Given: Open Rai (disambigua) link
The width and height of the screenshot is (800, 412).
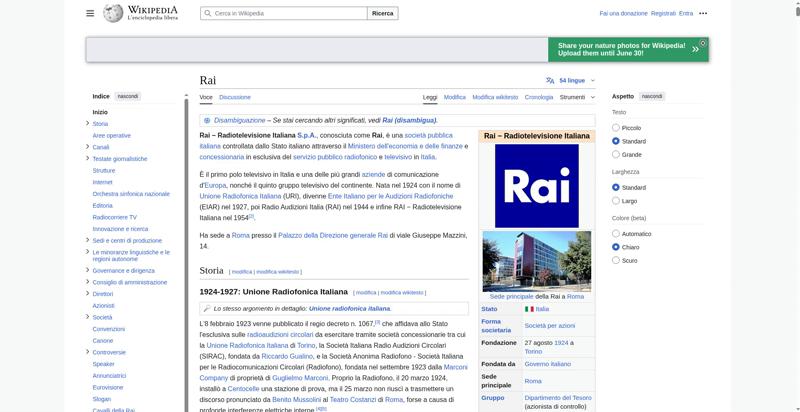Looking at the screenshot, I should (x=409, y=120).
